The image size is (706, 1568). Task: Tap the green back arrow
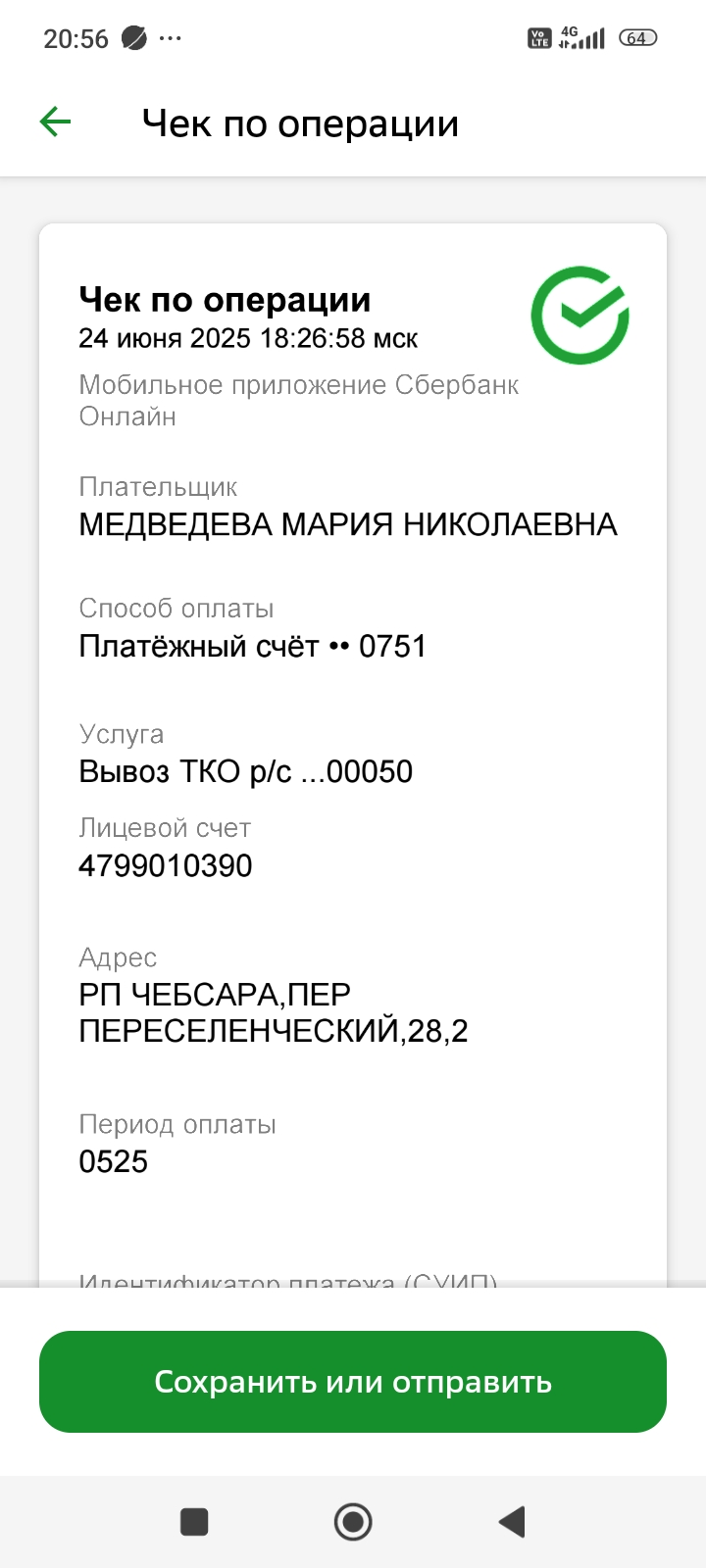(56, 122)
